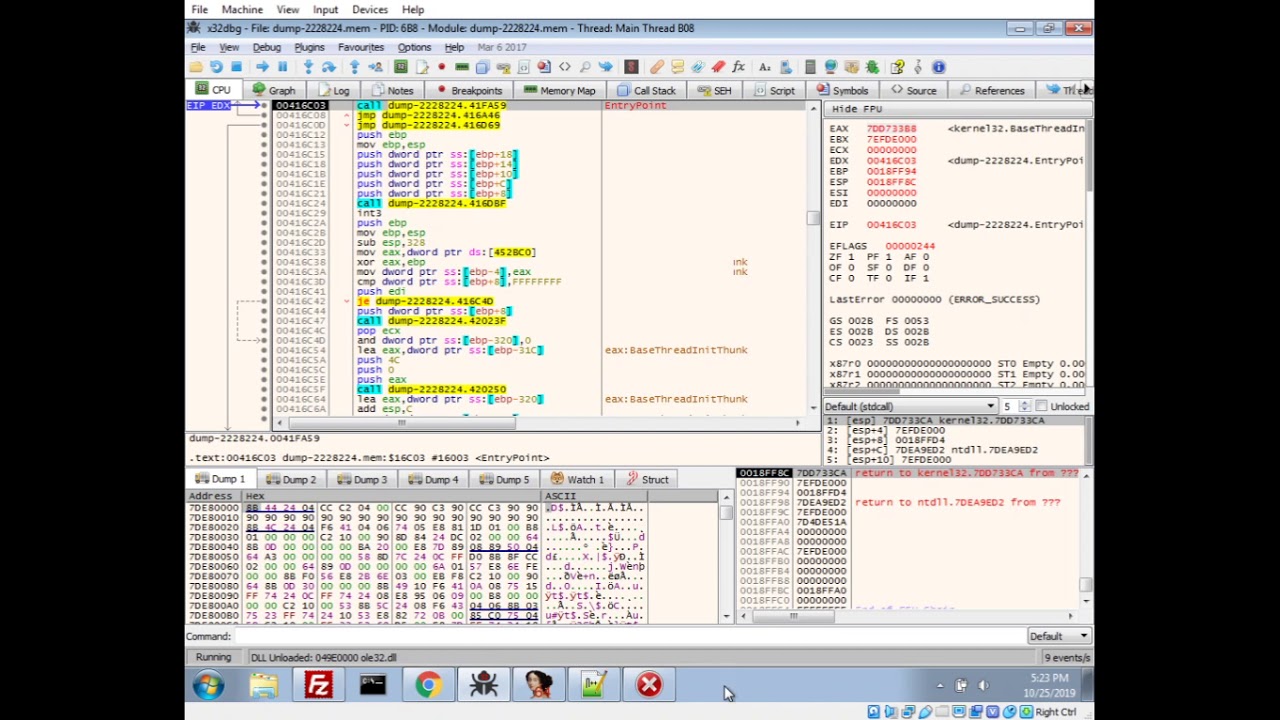
Task: Click the Source toolbar icon with angle brackets
Action: [x=564, y=67]
